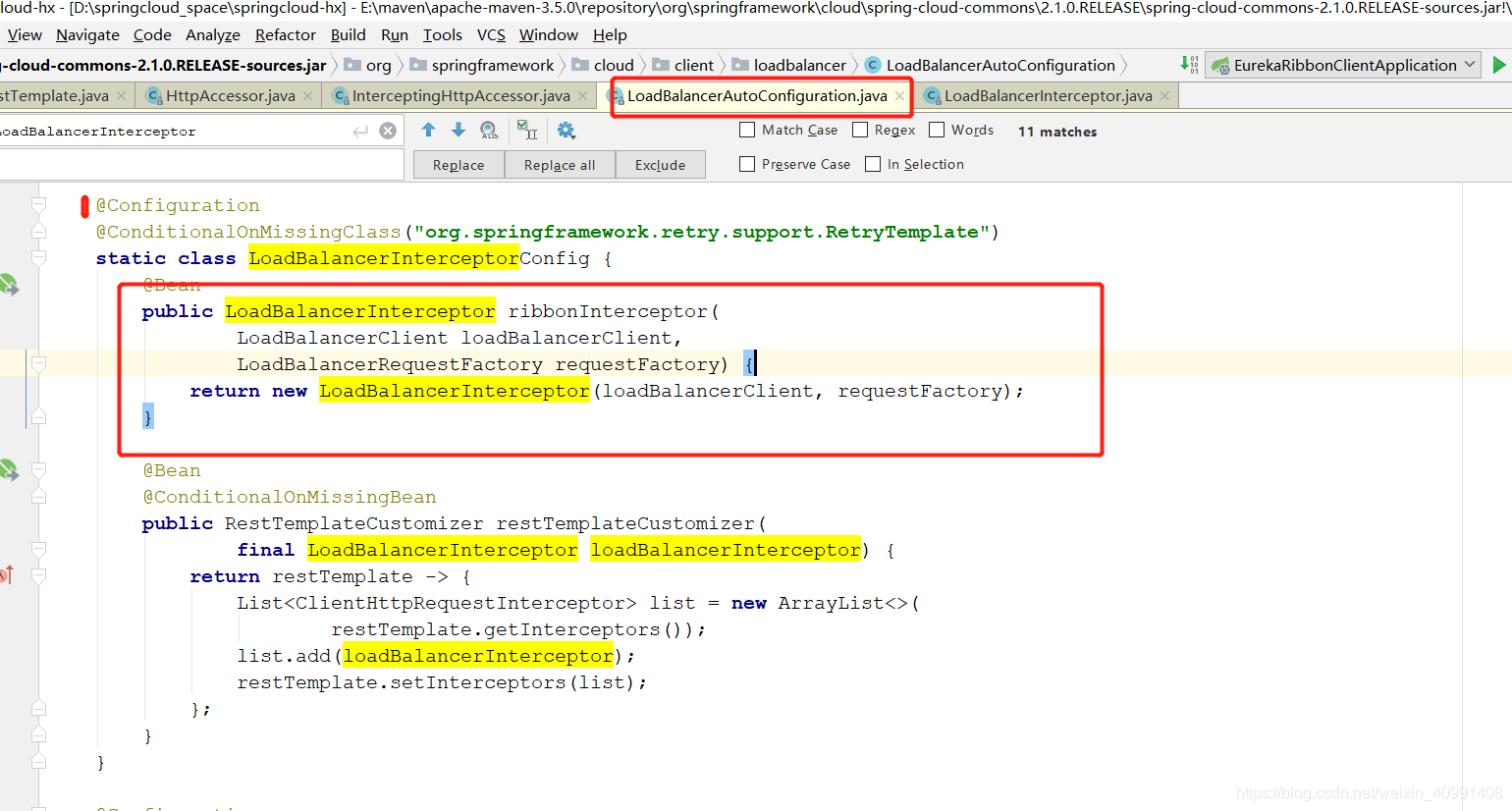Screen dimensions: 1512x811
Task: Enable the In Selection checkbox
Action: click(x=873, y=164)
